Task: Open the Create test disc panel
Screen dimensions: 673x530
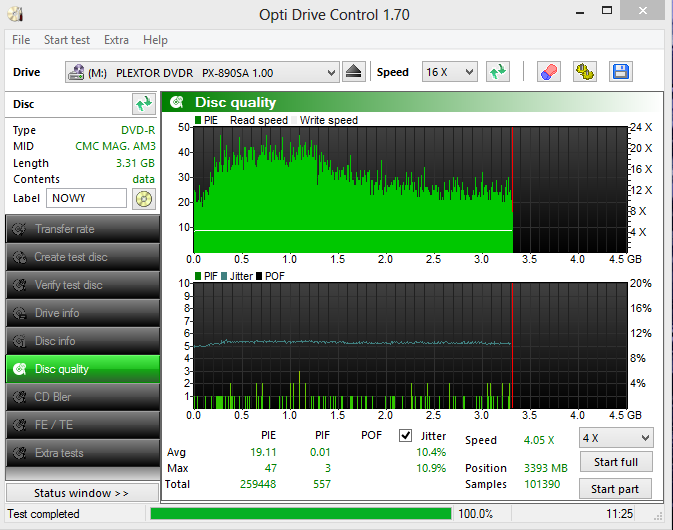Action: pyautogui.click(x=83, y=257)
